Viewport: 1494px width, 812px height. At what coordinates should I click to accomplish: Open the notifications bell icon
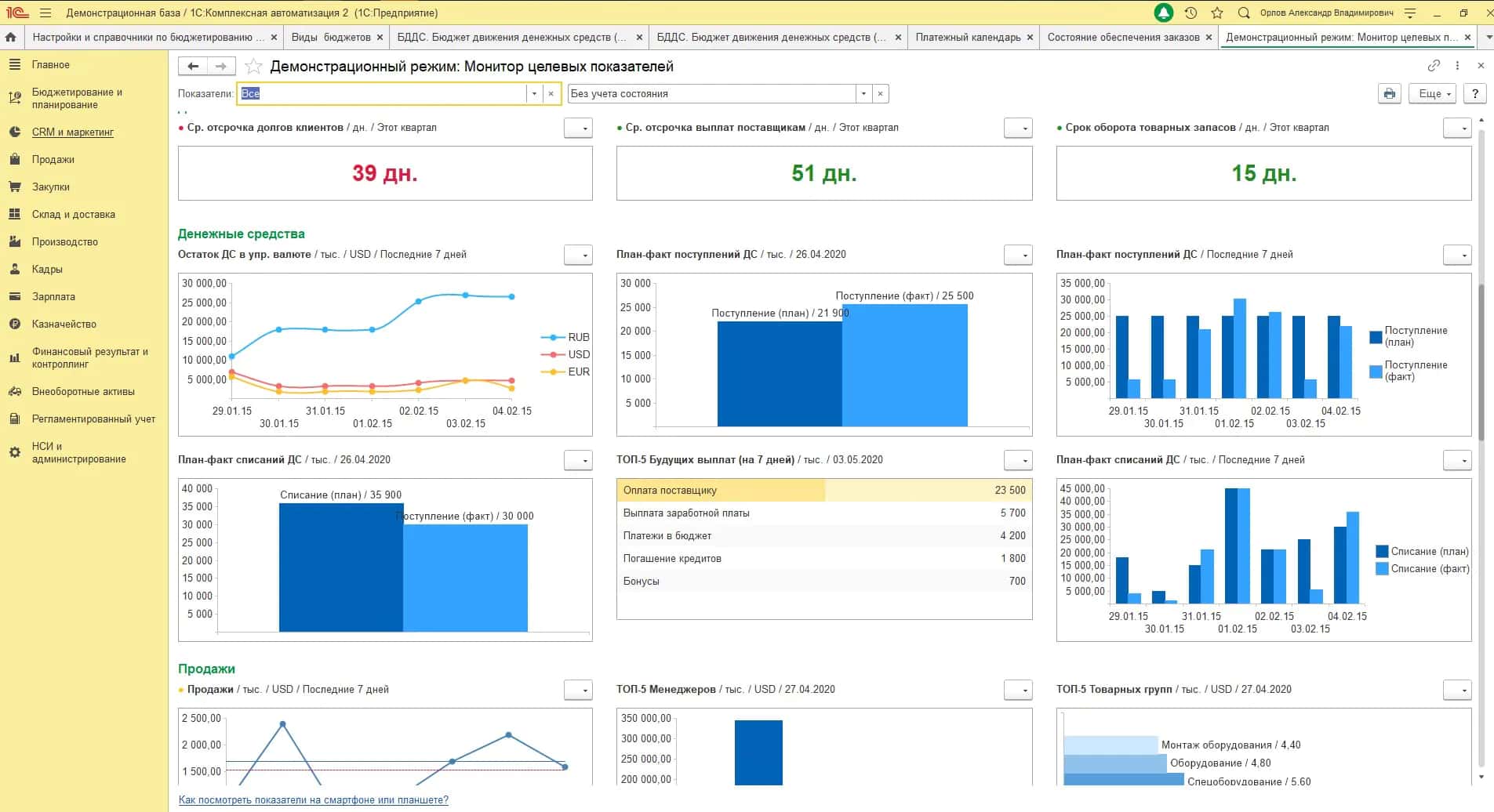[x=1164, y=13]
